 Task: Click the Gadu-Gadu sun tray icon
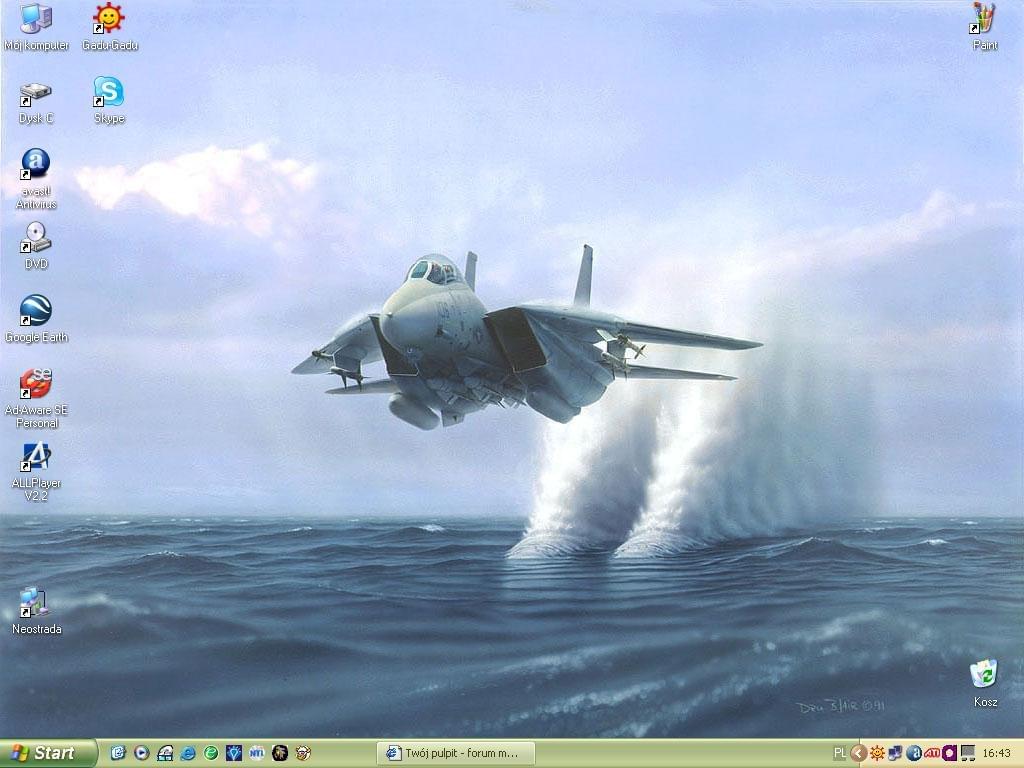pos(877,754)
